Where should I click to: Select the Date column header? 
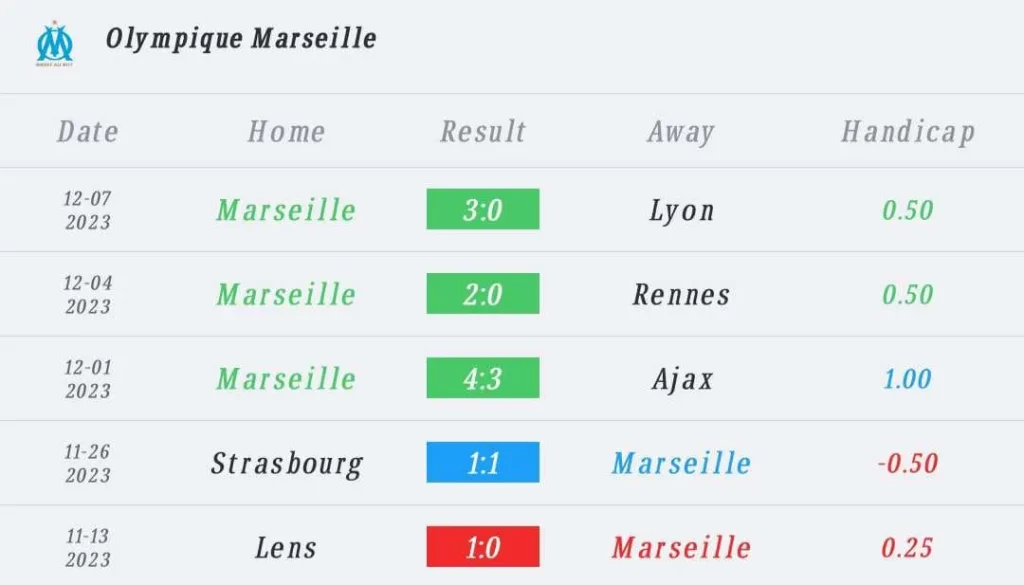tap(88, 132)
